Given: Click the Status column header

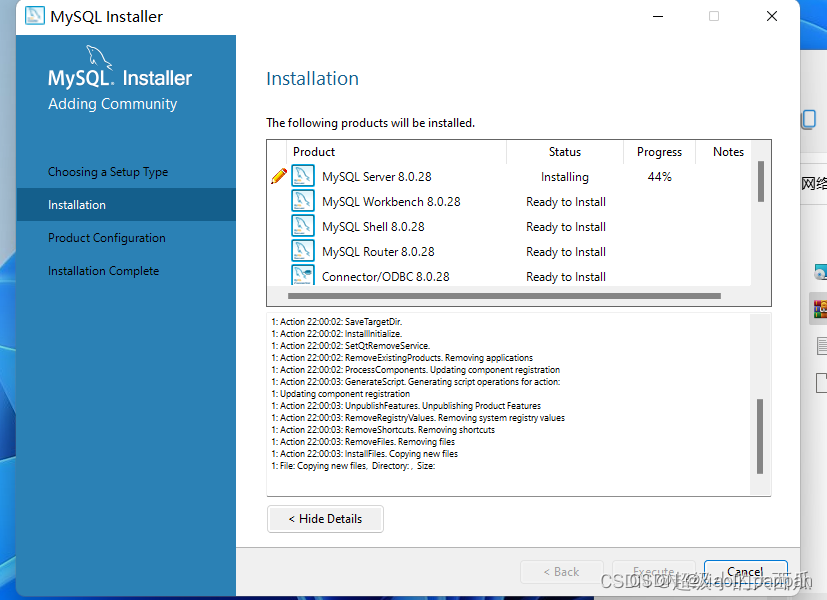Looking at the screenshot, I should click(x=565, y=152).
